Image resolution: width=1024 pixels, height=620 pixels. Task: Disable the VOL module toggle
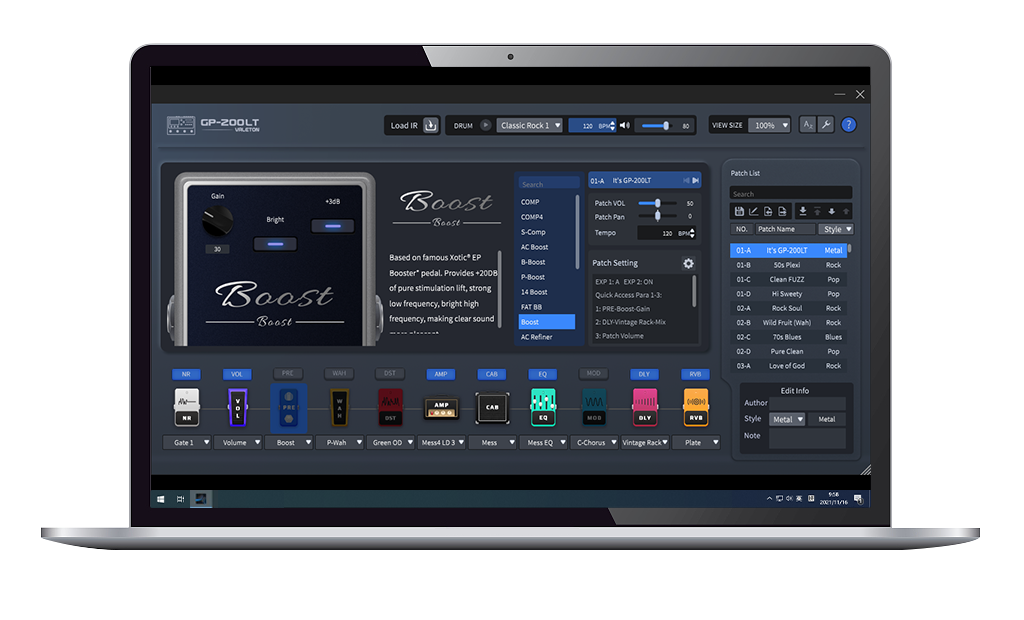coord(237,373)
